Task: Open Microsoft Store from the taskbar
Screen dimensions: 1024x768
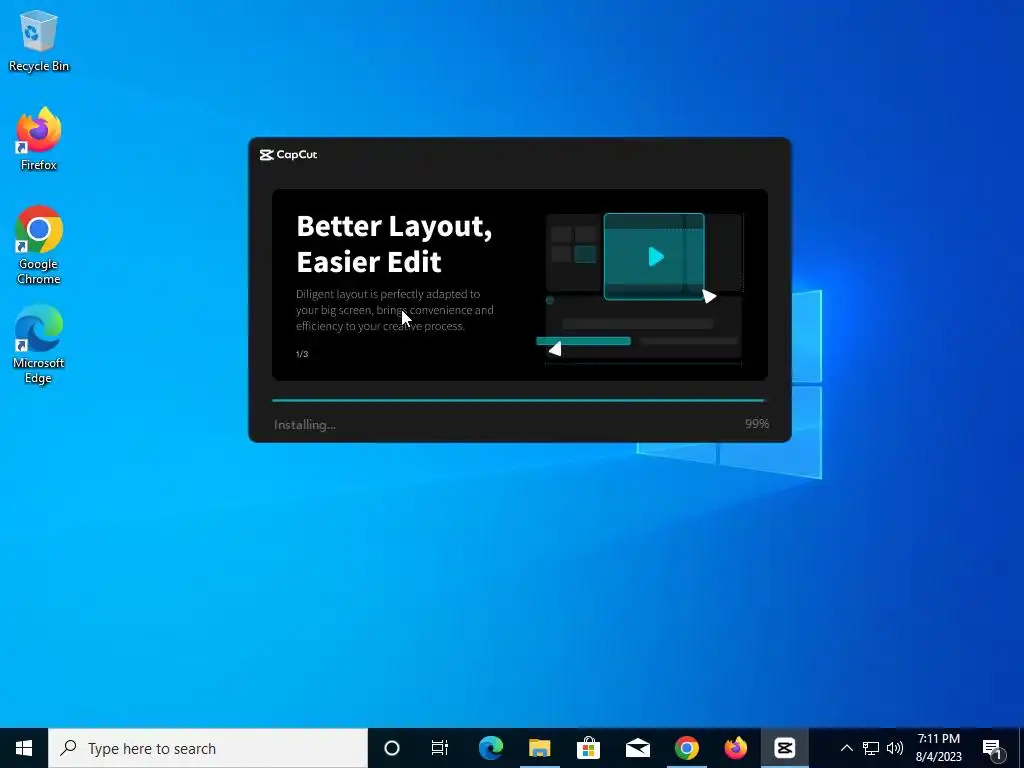Action: pos(588,748)
